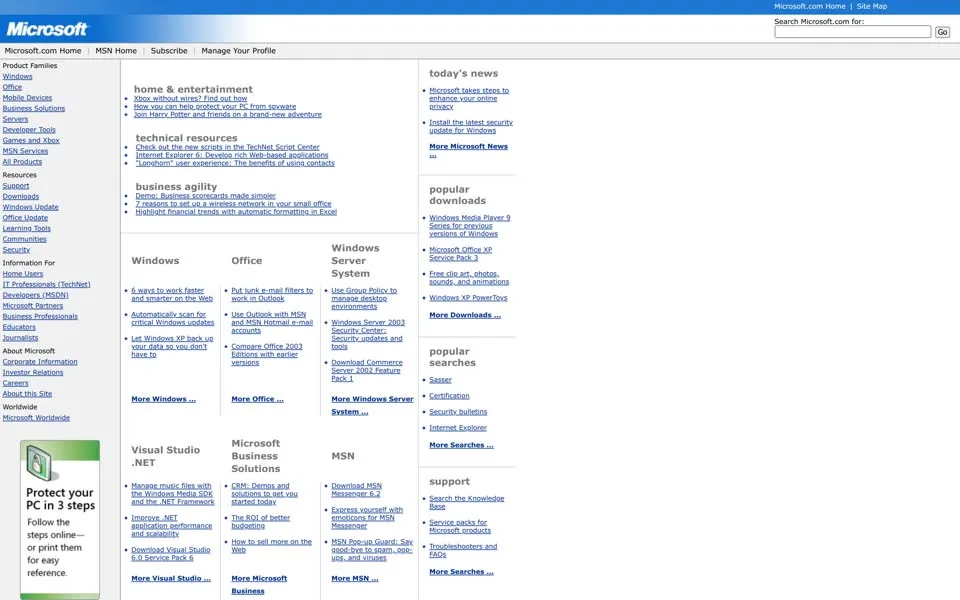Open Excel automatic formatting article

click(x=236, y=211)
